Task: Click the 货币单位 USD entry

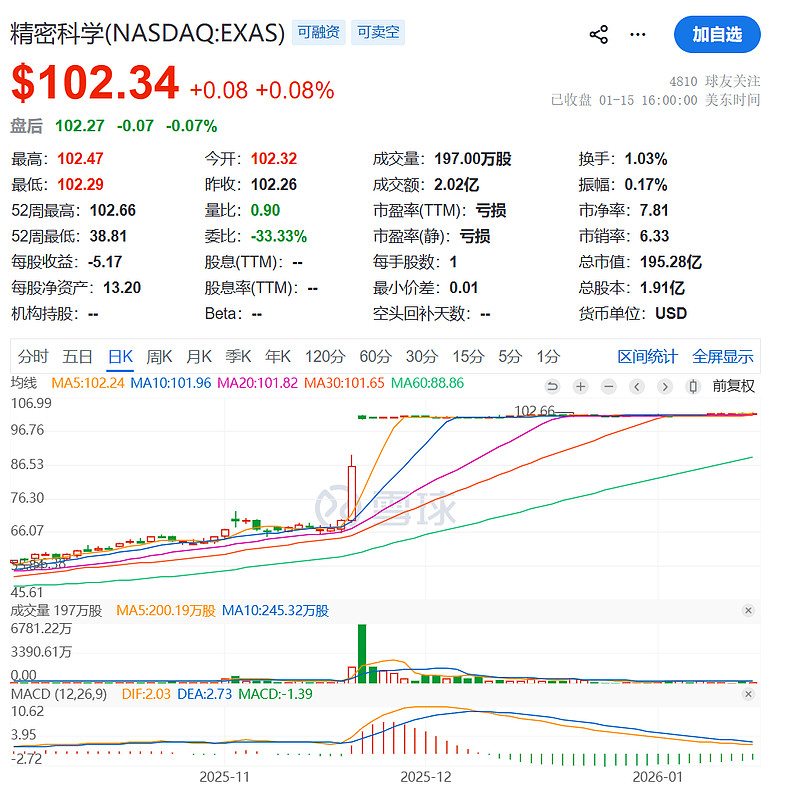Action: [633, 313]
